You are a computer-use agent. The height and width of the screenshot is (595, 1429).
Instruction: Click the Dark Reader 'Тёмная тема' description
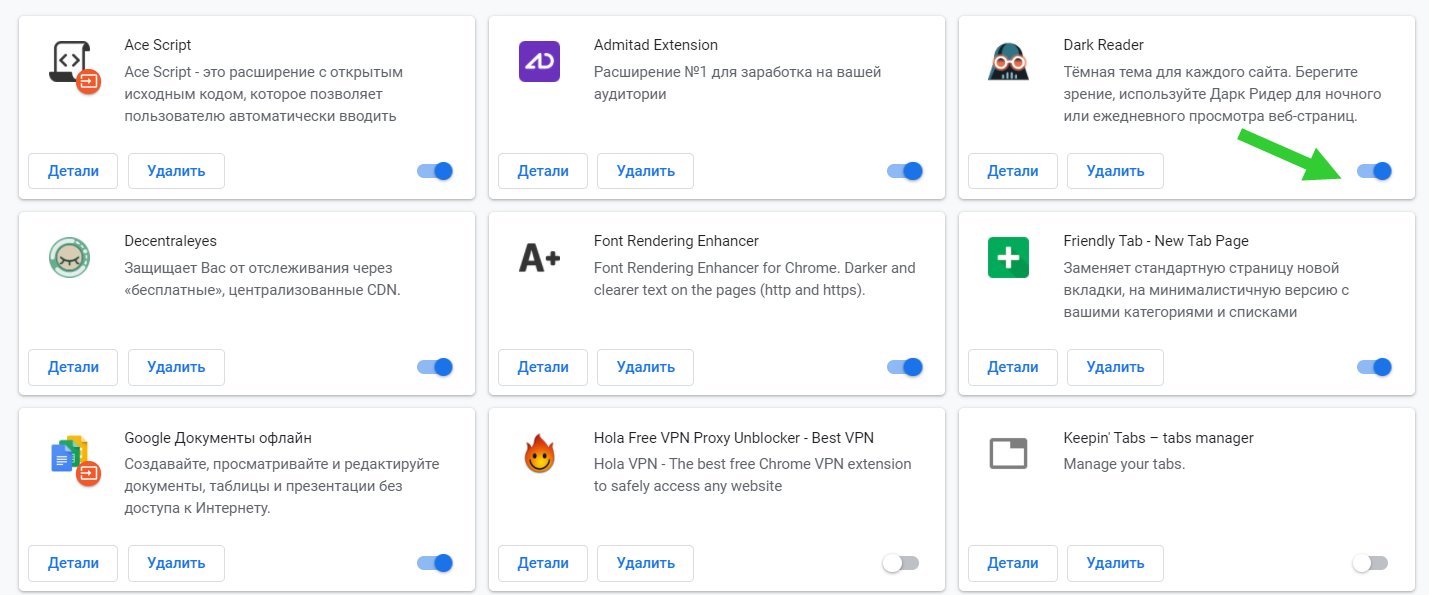1222,94
